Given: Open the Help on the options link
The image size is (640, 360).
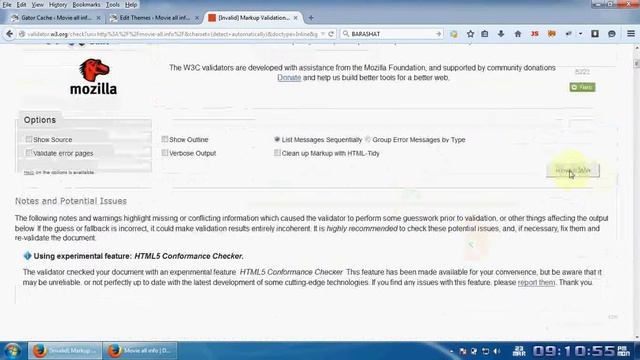Looking at the screenshot, I should pos(29,173).
